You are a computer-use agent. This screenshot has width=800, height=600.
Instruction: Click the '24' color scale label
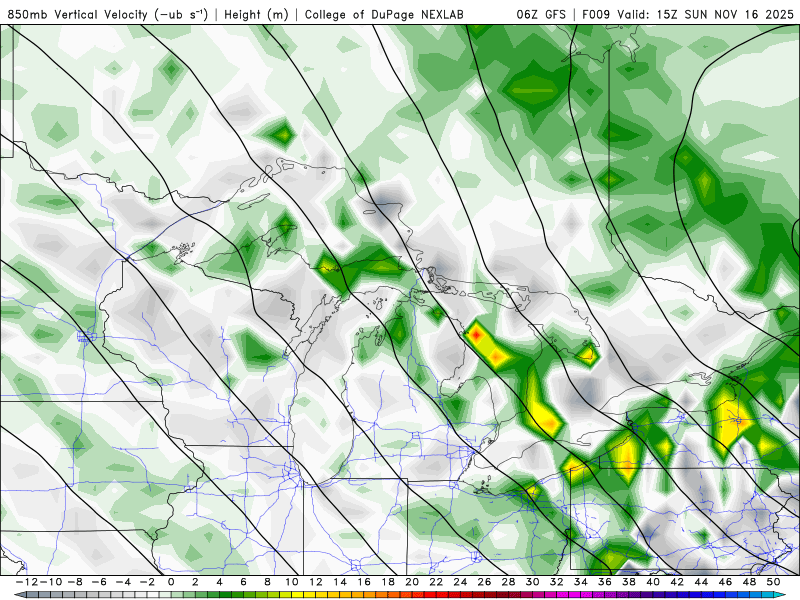click(x=460, y=582)
